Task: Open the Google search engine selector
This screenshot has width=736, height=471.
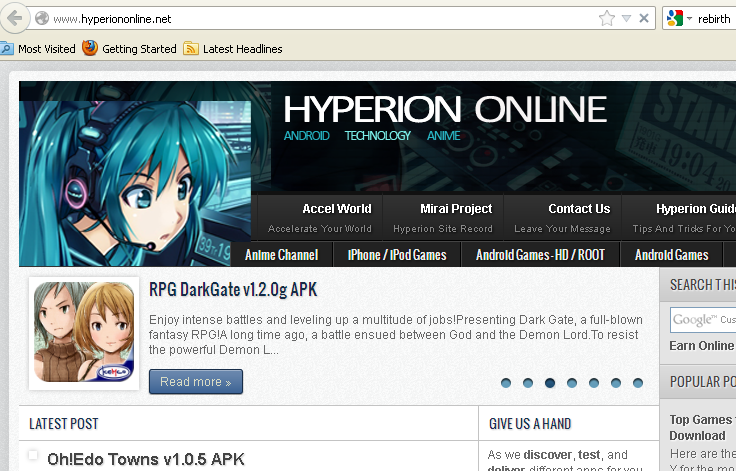Action: (679, 18)
